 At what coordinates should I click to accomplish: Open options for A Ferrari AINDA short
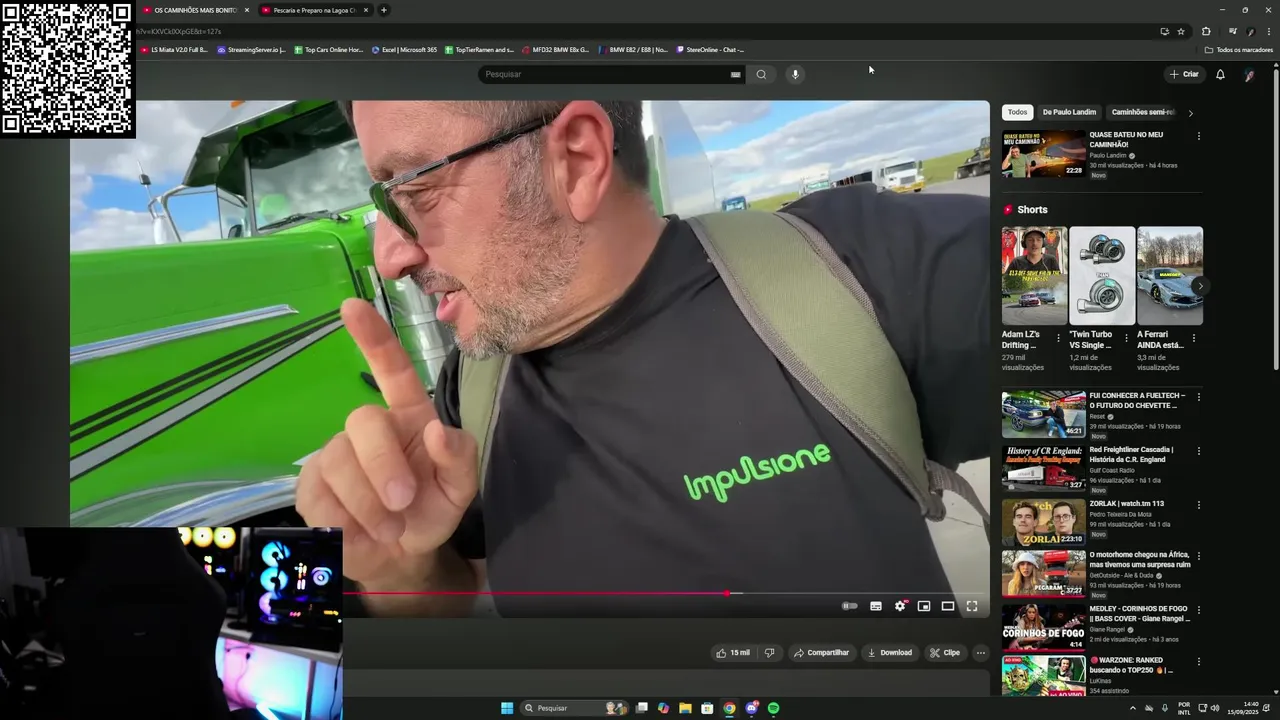click(1194, 338)
